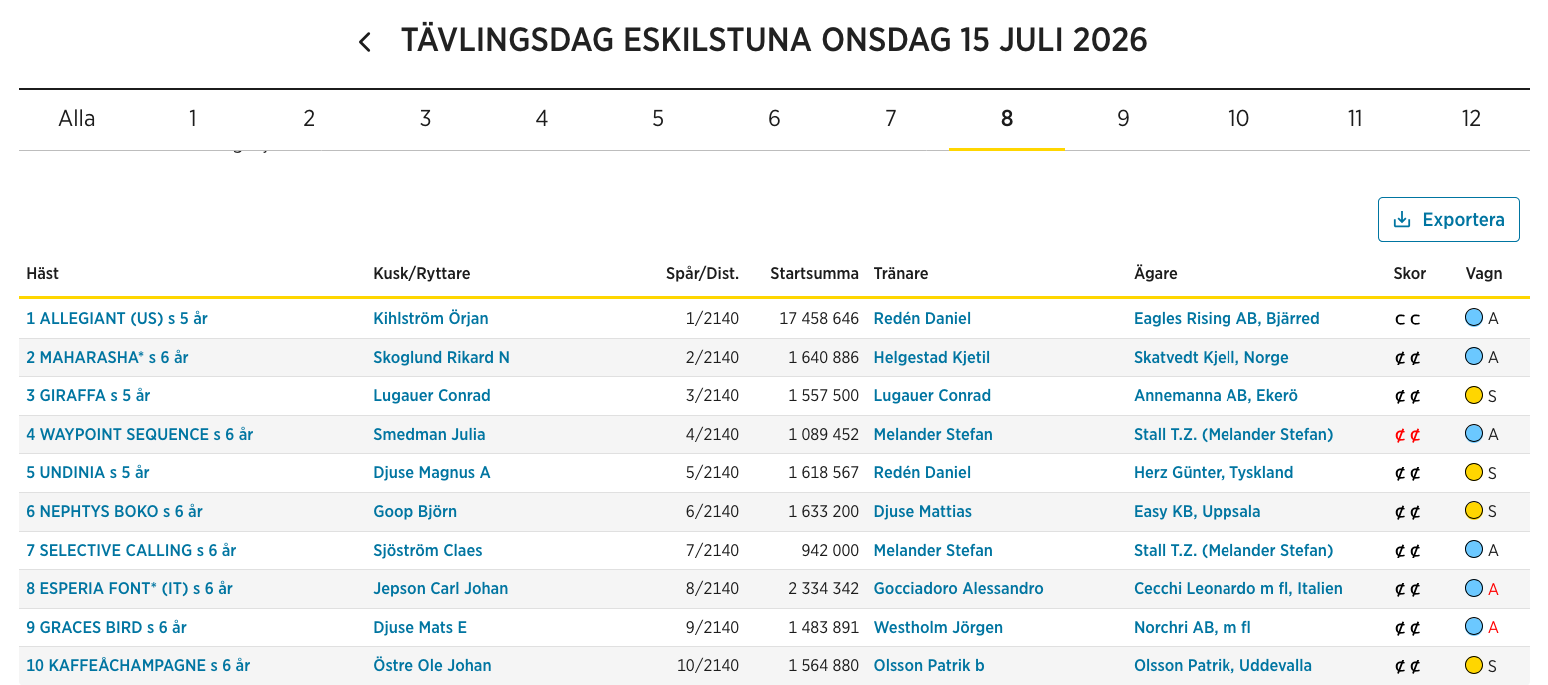Export the start list with Exportera button
This screenshot has height=685, width=1548.
tap(1448, 219)
